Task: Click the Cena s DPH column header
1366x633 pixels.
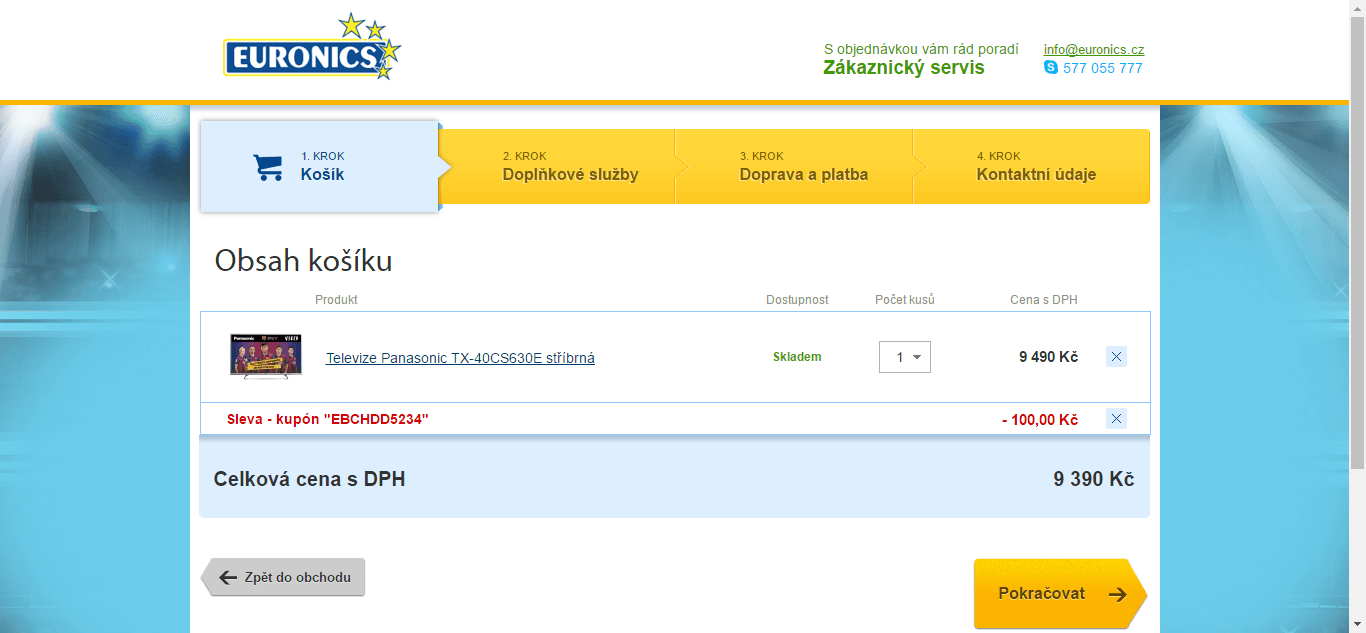Action: (1044, 300)
